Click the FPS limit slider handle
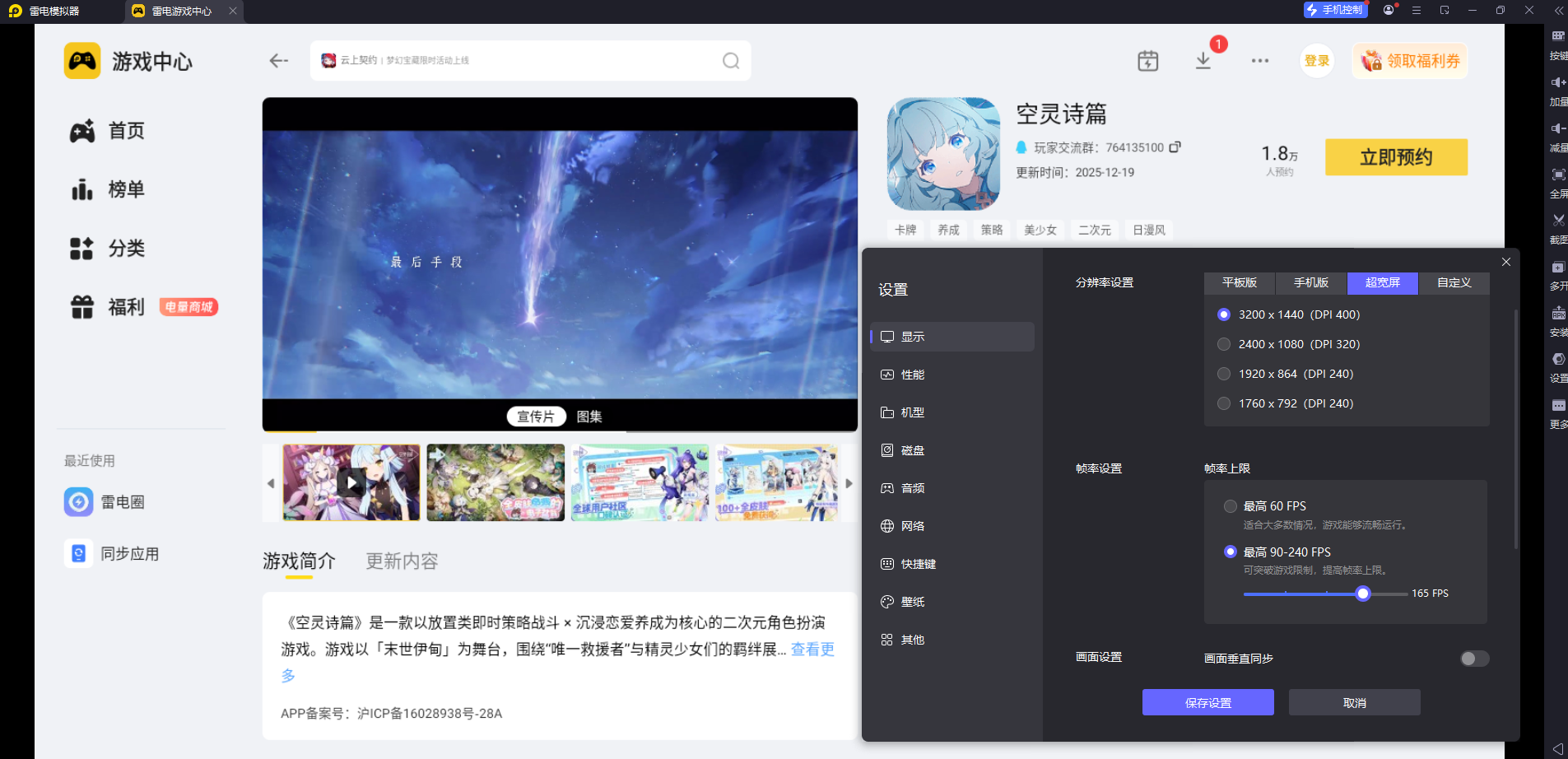The height and width of the screenshot is (759, 1568). (1363, 594)
